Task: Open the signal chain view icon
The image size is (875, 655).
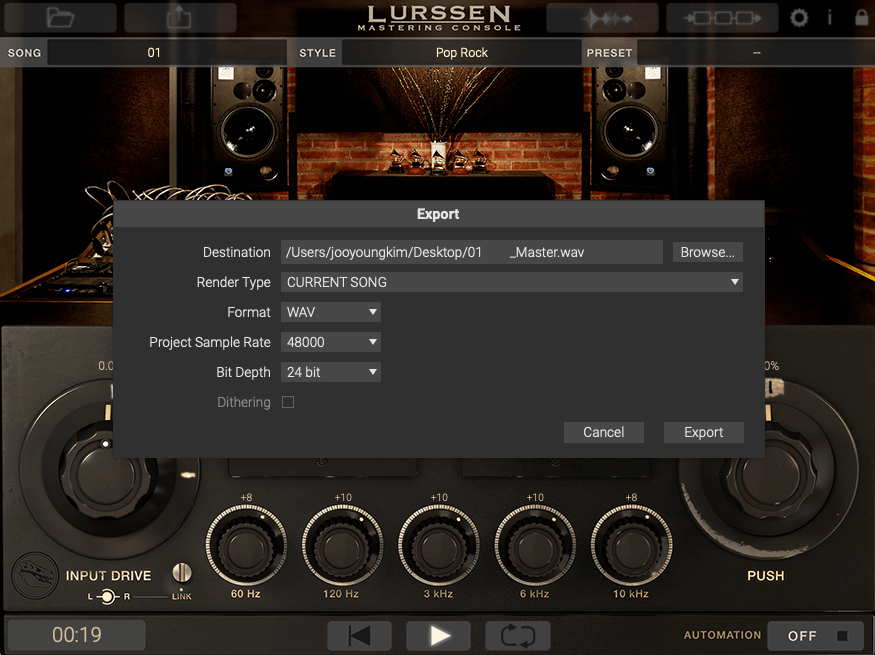Action: click(722, 18)
